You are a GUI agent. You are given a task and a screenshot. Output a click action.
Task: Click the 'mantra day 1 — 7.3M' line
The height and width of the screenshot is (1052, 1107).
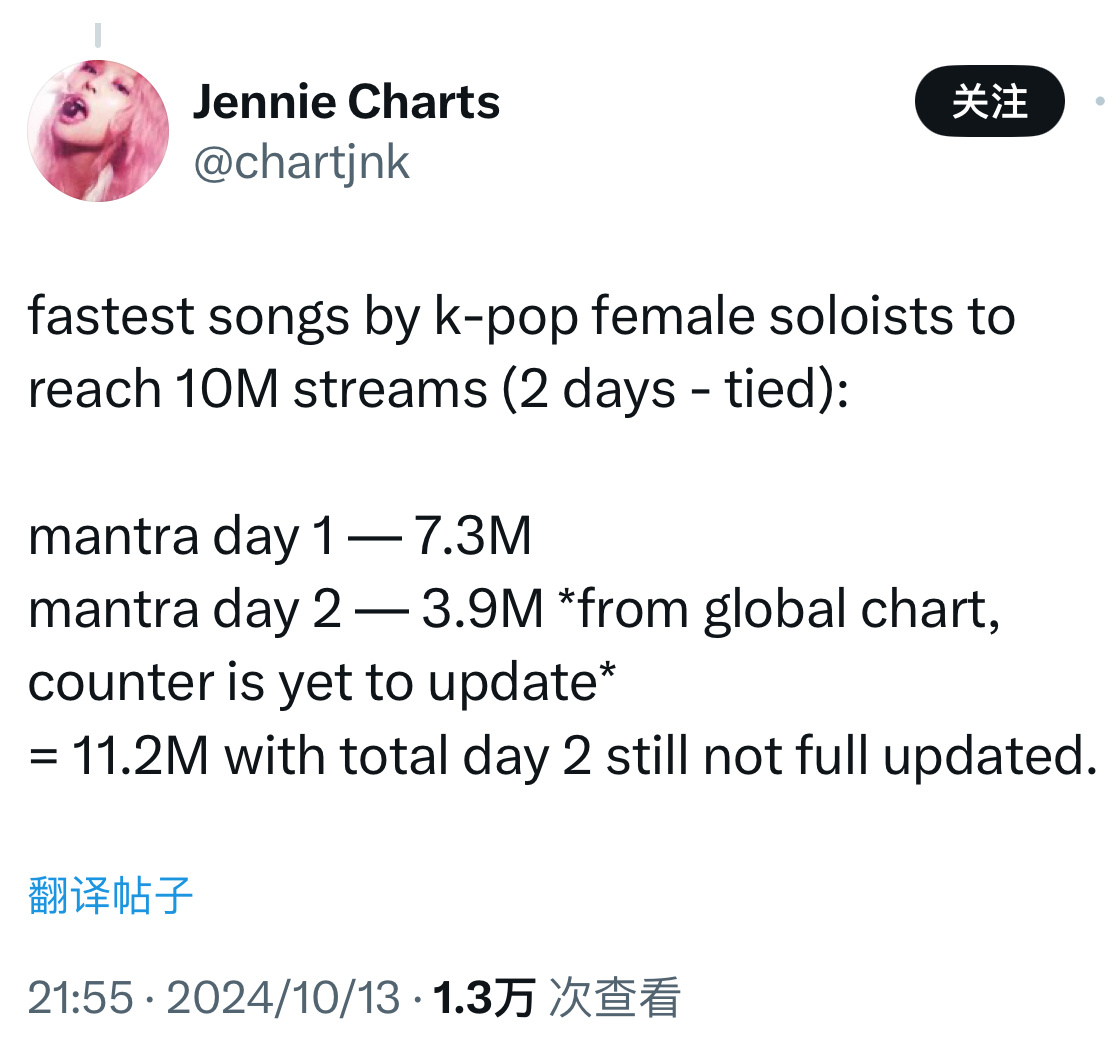click(280, 536)
